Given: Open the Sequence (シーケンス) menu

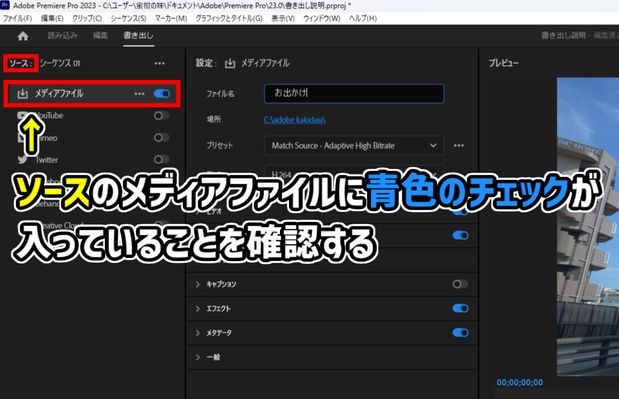Looking at the screenshot, I should 128,19.
